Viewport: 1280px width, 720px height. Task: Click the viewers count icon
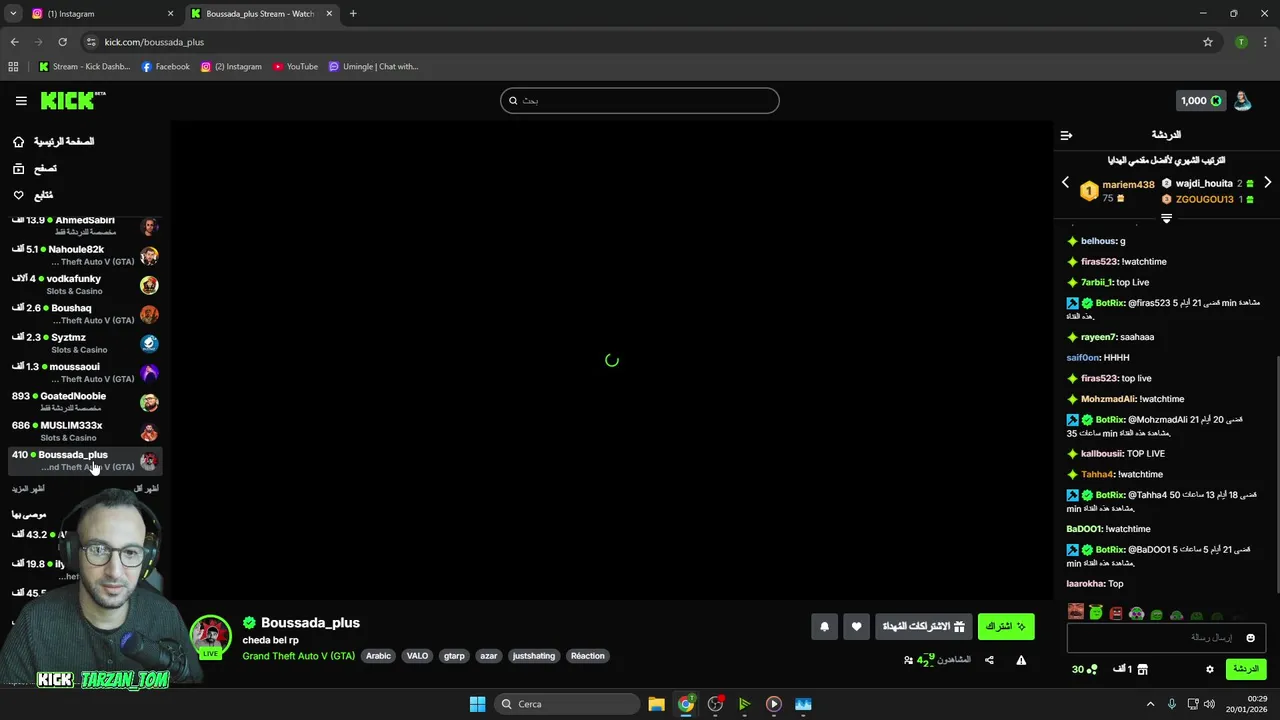pyautogui.click(x=908, y=660)
